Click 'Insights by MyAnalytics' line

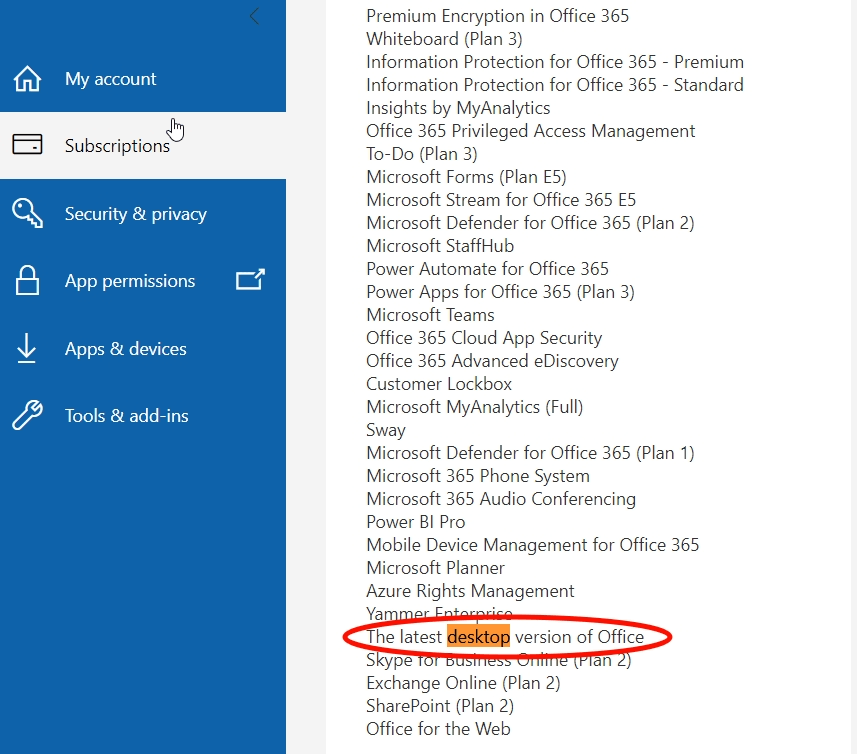pyautogui.click(x=458, y=108)
